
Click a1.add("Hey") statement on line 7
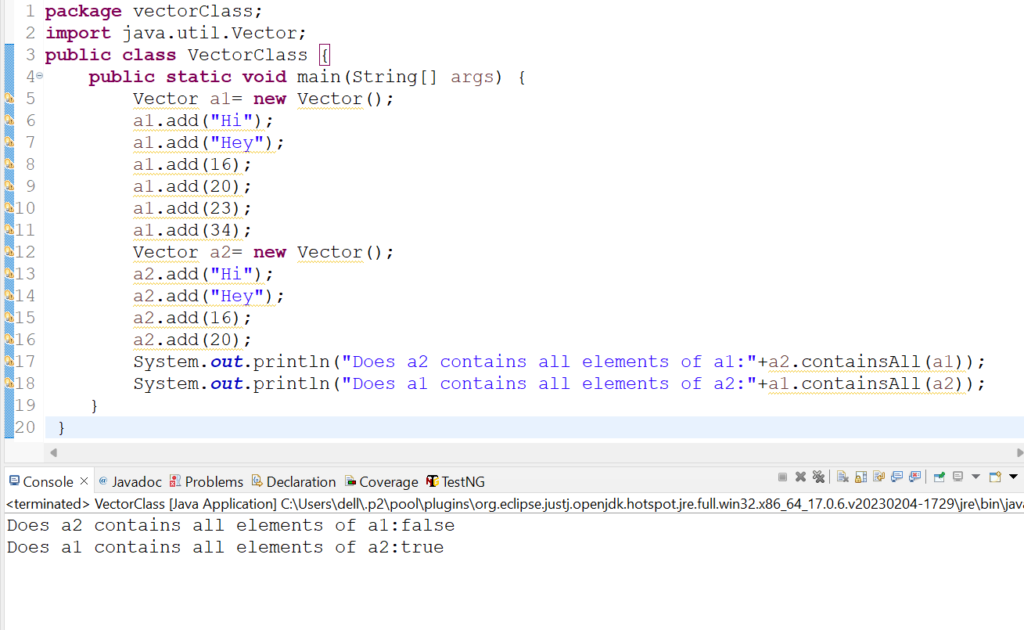[x=208, y=142]
